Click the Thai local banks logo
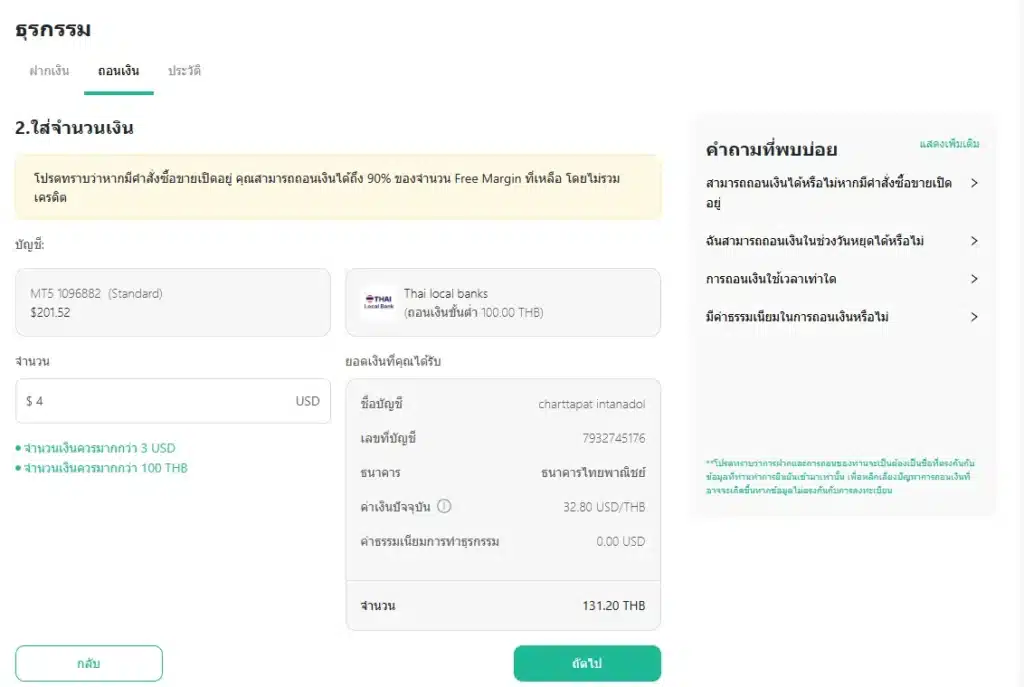The image size is (1024, 687). click(x=379, y=302)
